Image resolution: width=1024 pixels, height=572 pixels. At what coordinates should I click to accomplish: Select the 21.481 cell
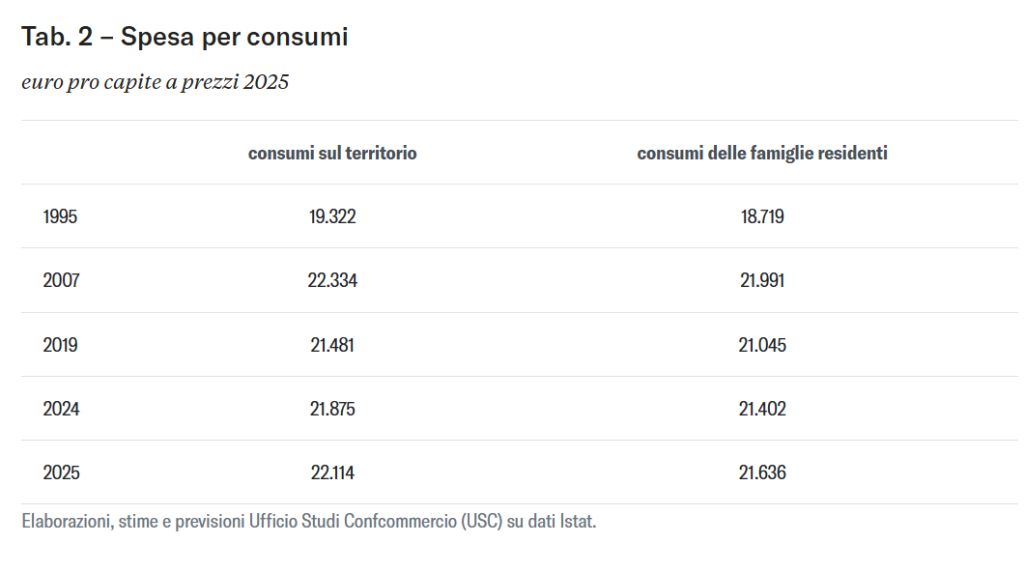pos(332,345)
